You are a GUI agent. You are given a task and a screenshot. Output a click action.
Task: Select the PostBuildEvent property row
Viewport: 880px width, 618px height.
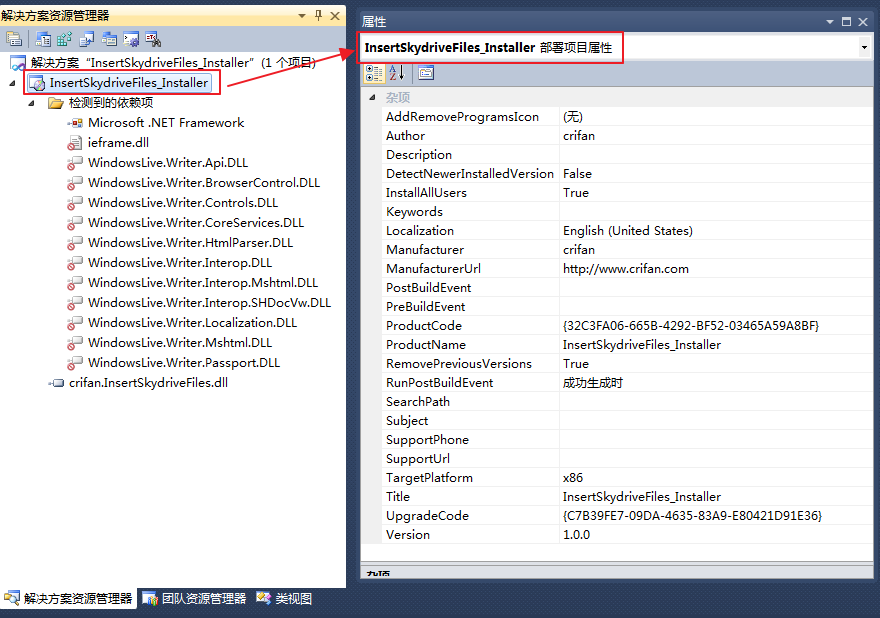[627, 288]
